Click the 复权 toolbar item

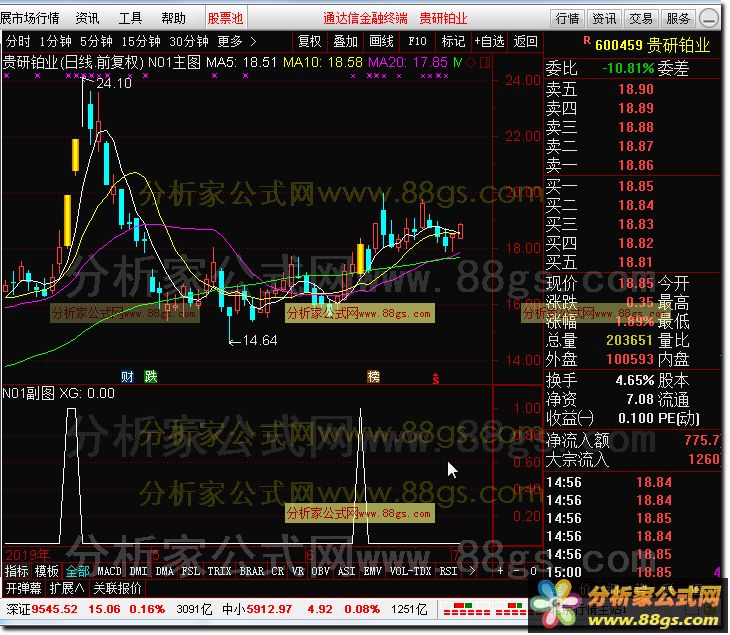309,41
